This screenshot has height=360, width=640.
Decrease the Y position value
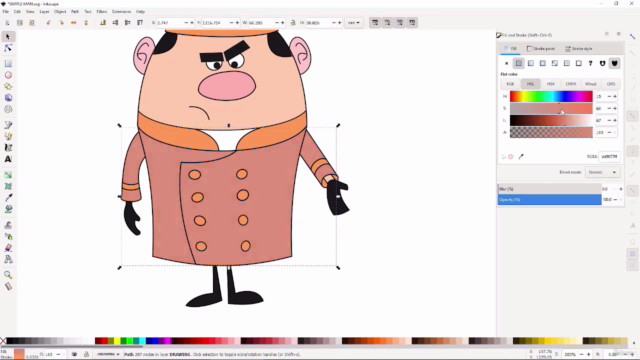click(231, 23)
